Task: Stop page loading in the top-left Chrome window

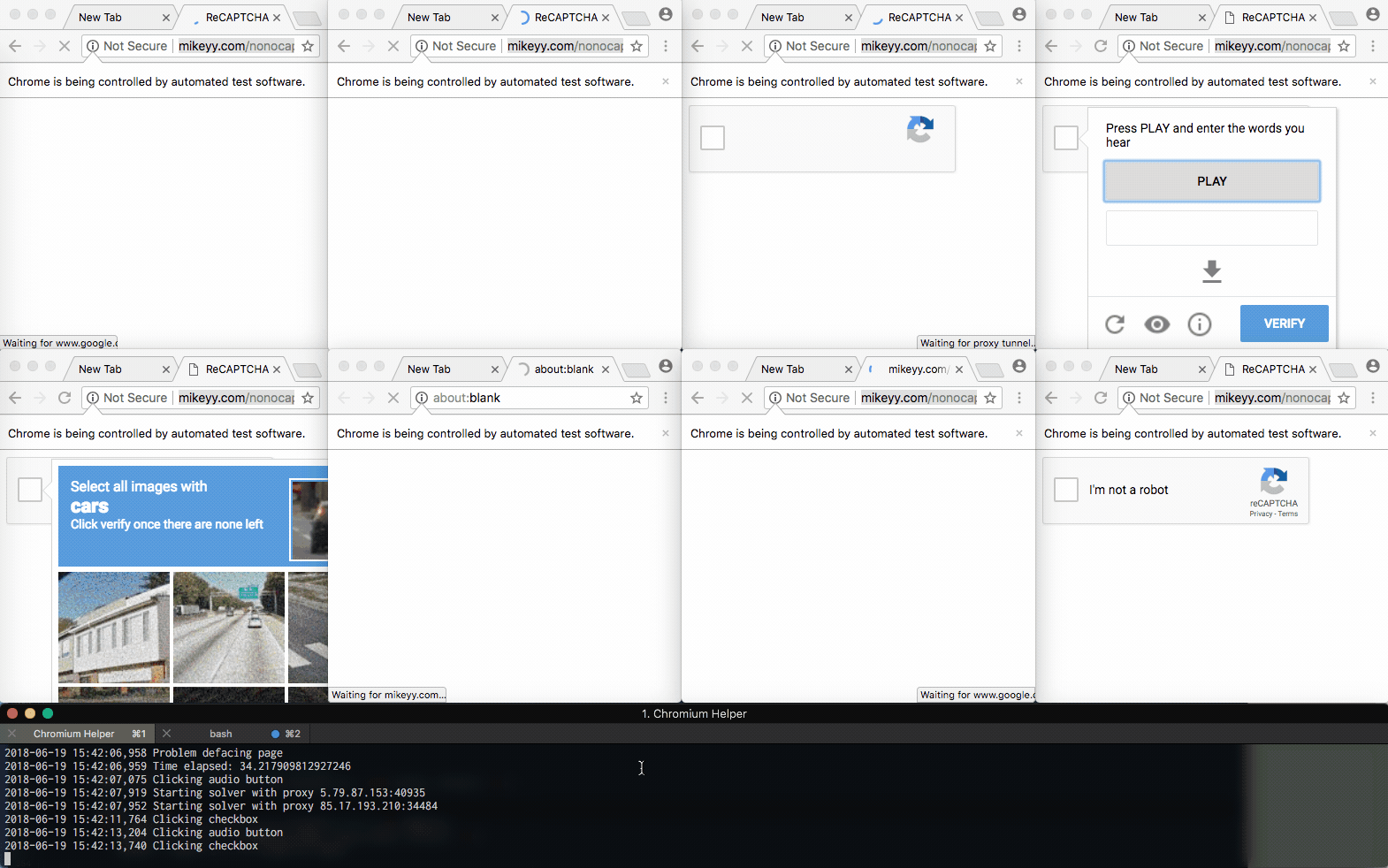Action: tap(65, 46)
